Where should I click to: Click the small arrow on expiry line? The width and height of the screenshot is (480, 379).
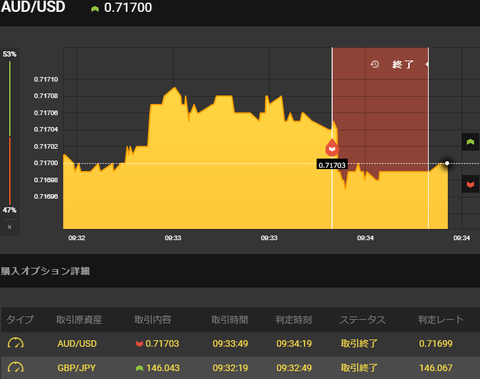(x=427, y=64)
